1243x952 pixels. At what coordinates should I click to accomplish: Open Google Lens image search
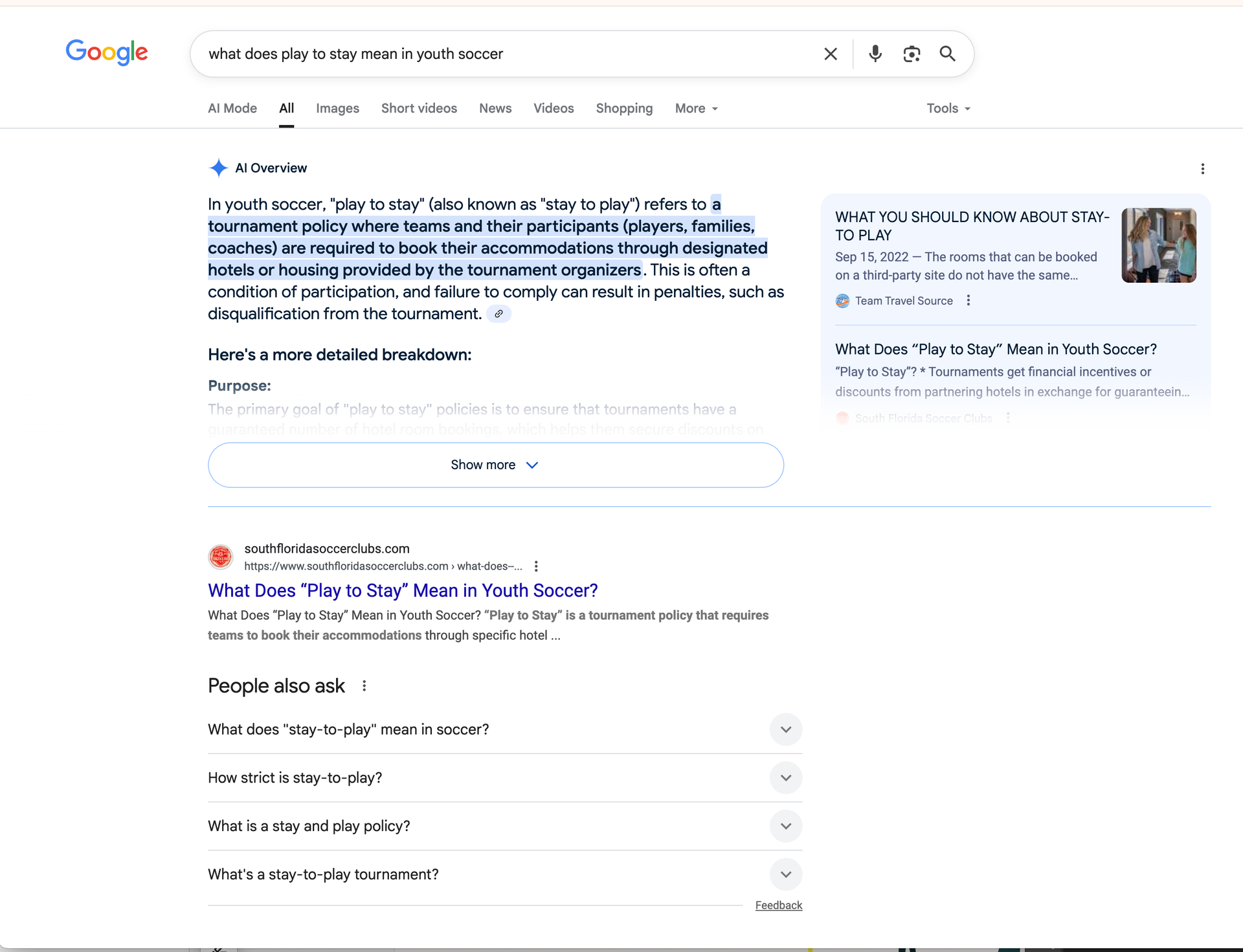912,54
